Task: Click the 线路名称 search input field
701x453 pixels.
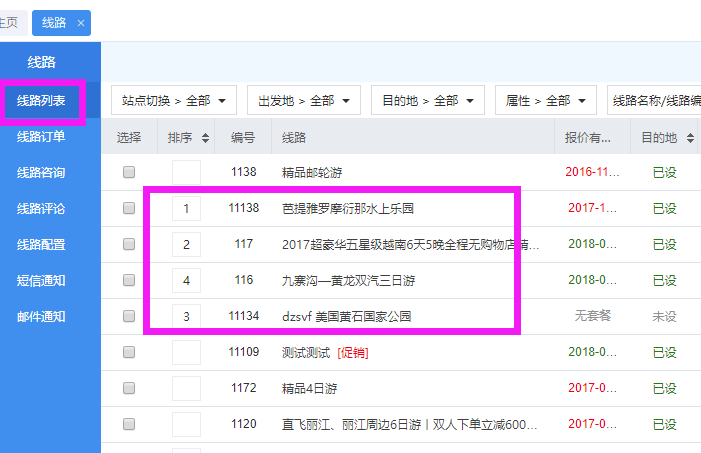Action: [x=655, y=100]
